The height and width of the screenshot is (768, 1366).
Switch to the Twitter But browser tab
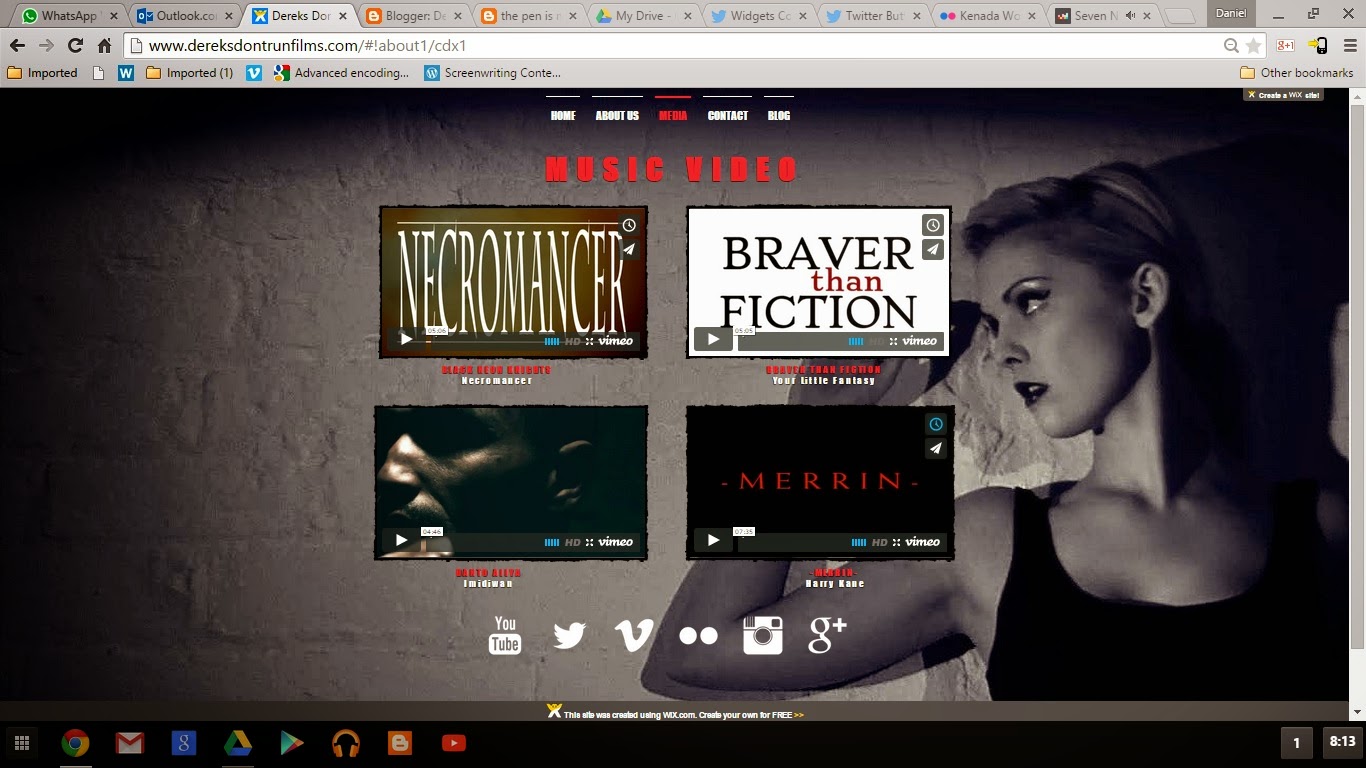(874, 16)
